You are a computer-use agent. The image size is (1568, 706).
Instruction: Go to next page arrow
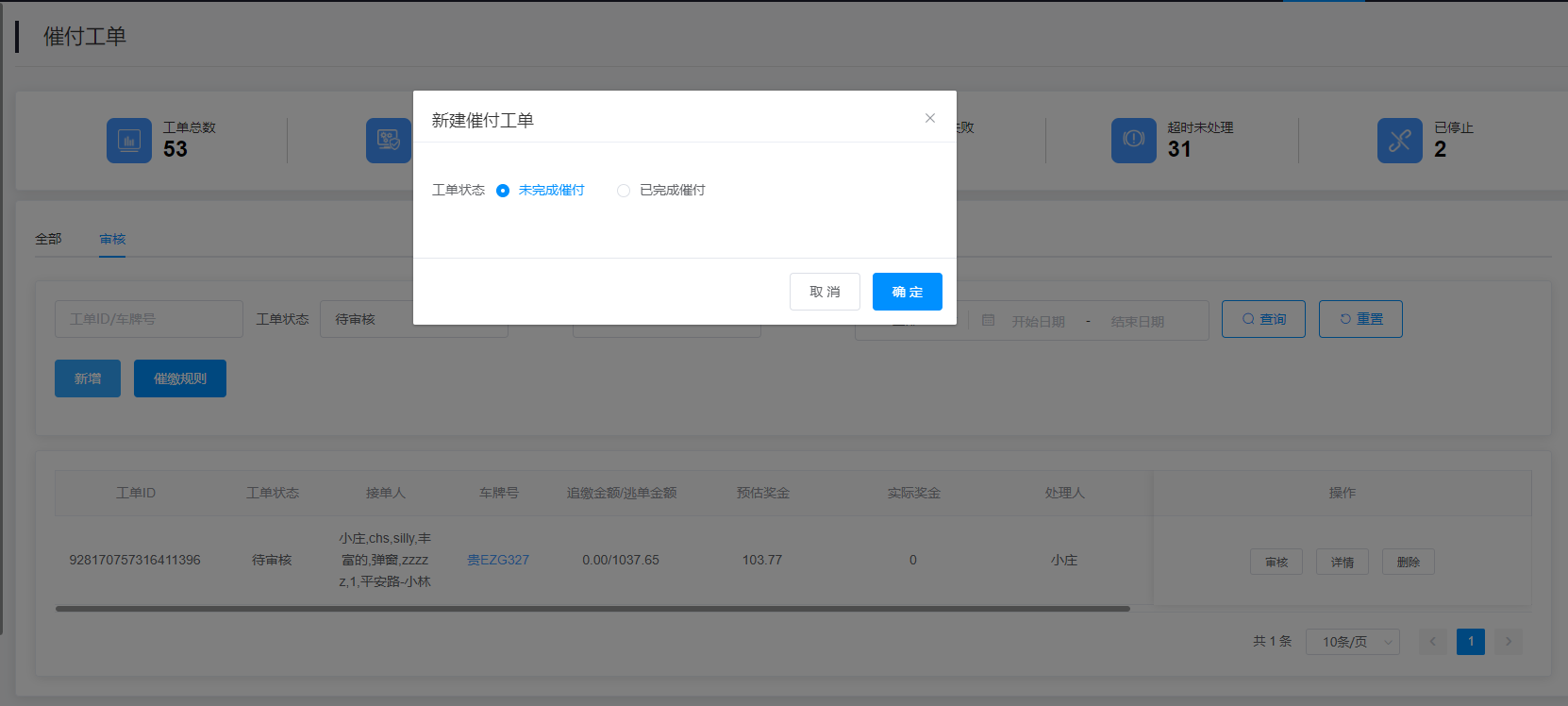point(1508,642)
